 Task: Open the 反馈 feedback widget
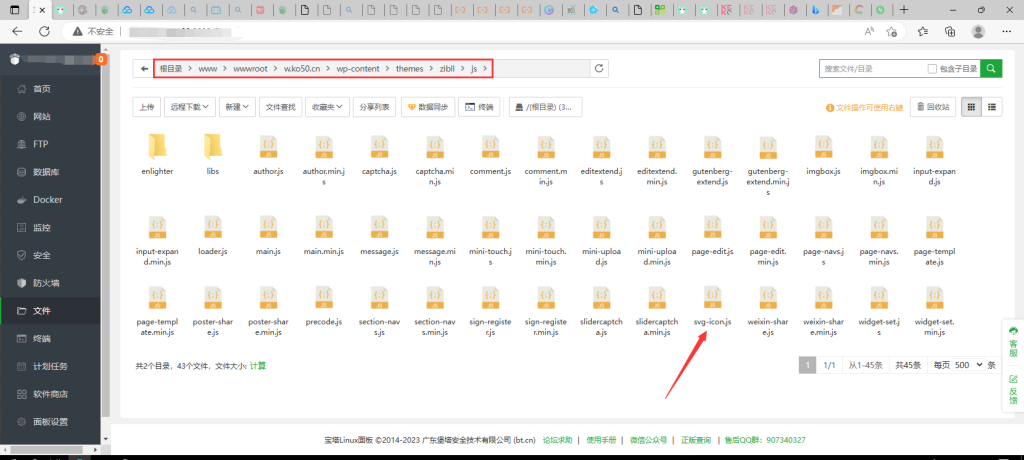coord(1013,389)
